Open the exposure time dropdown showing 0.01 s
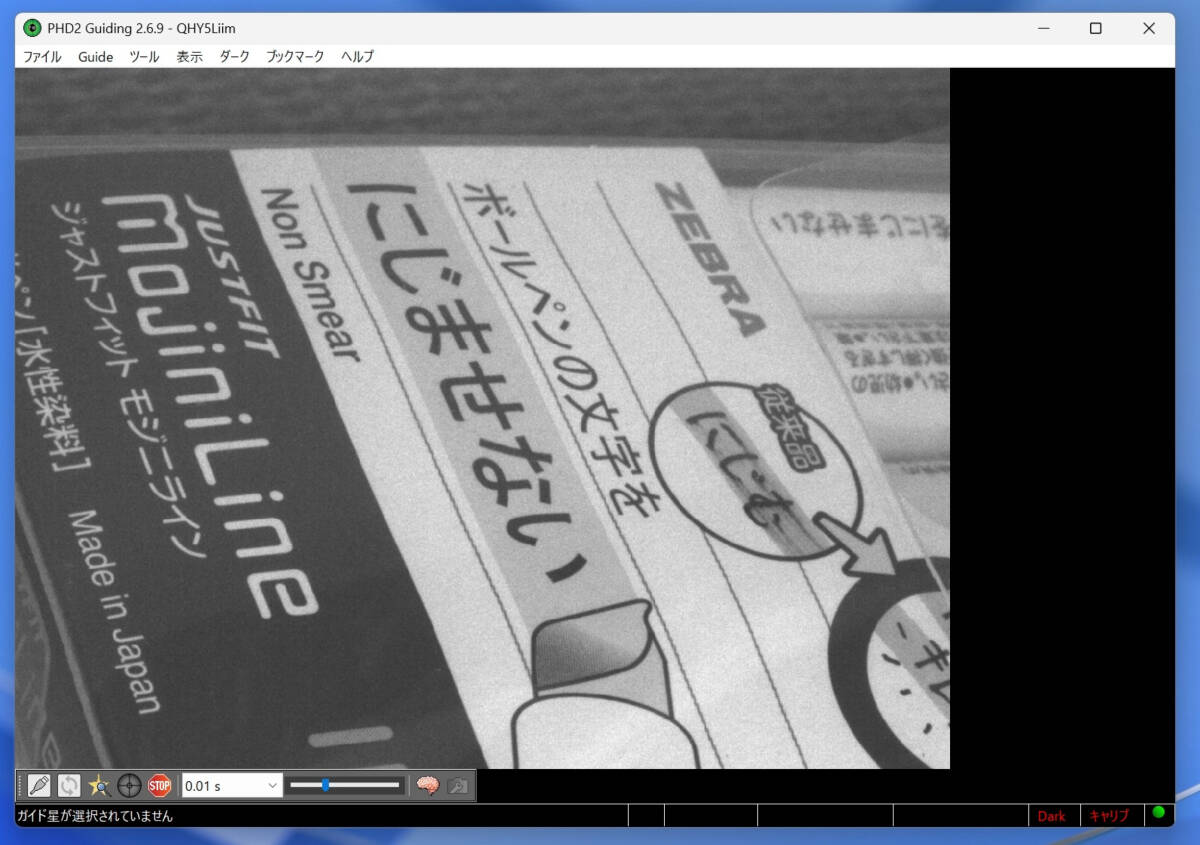 (x=232, y=786)
